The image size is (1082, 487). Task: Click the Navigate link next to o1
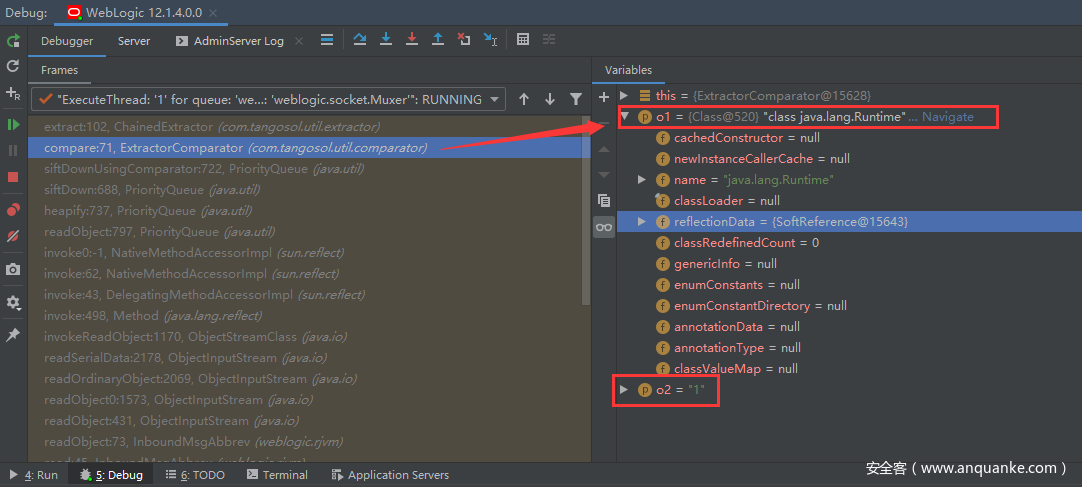click(x=947, y=117)
